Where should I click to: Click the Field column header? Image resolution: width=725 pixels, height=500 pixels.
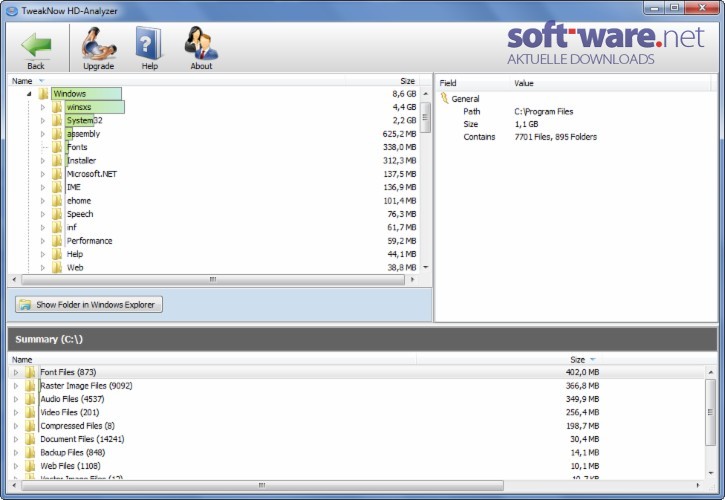[448, 83]
